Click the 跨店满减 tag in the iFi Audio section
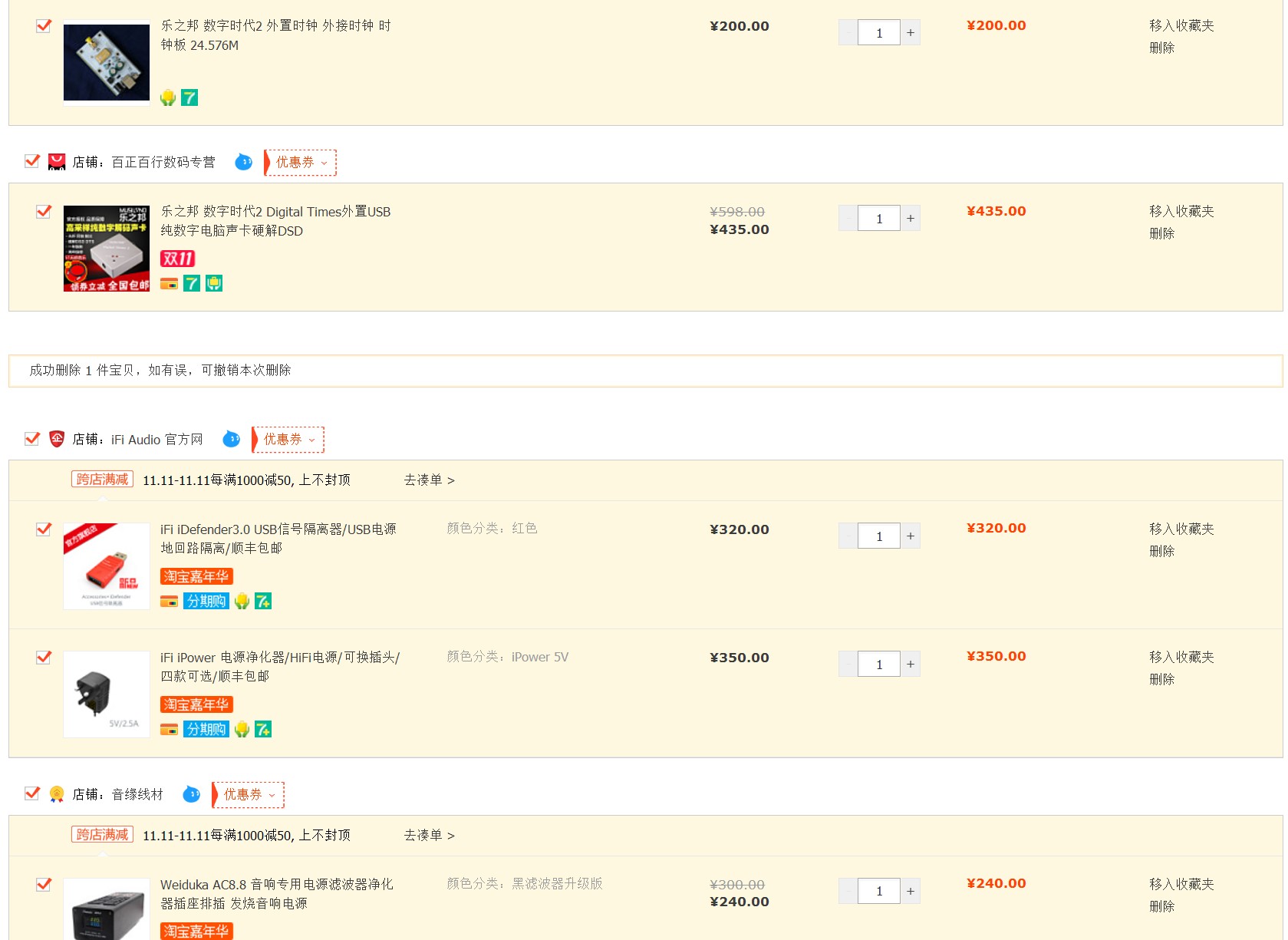 pos(102,480)
